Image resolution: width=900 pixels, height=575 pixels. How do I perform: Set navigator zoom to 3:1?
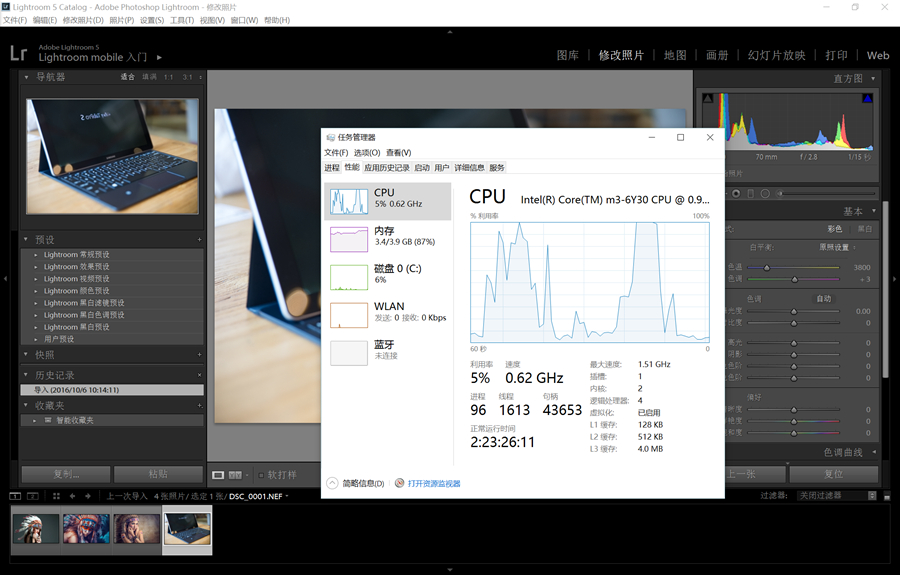tap(188, 77)
